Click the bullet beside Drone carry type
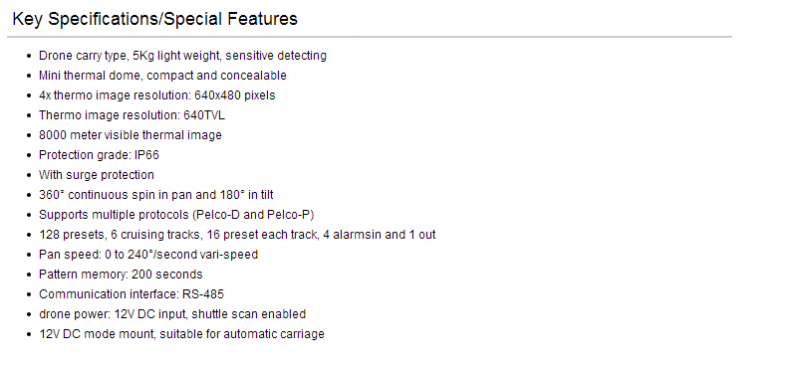This screenshot has height=367, width=800. pyautogui.click(x=29, y=56)
